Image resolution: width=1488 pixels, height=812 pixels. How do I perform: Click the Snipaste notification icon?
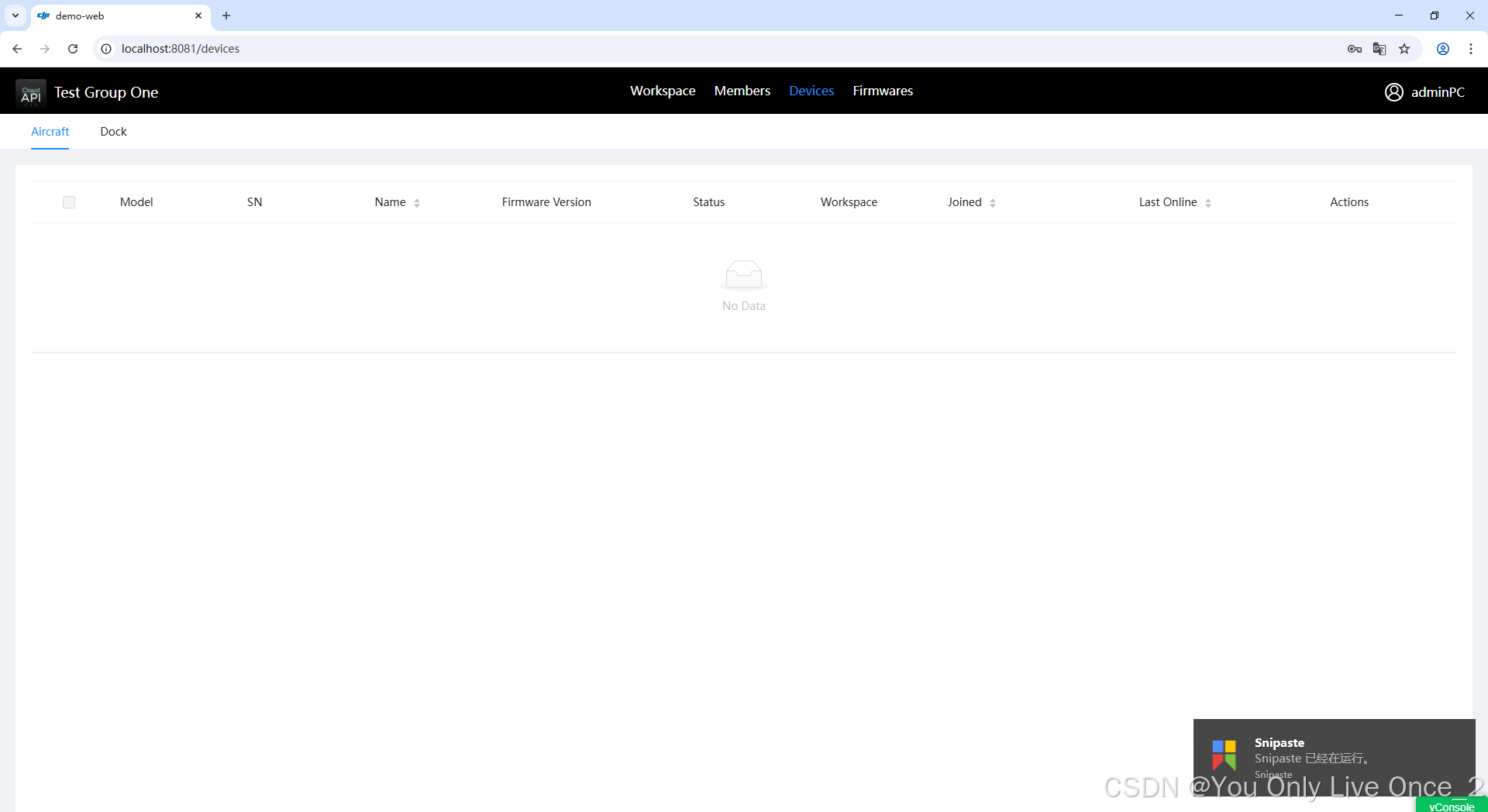[1224, 755]
